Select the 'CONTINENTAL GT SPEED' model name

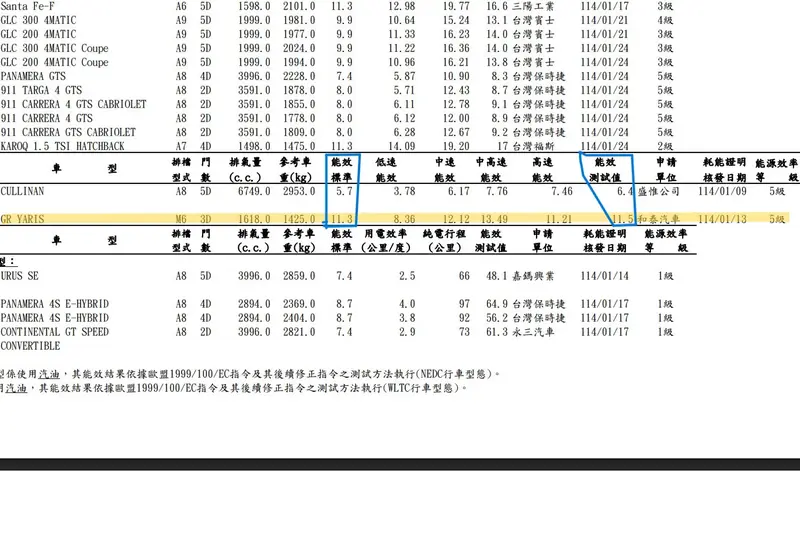[55, 332]
